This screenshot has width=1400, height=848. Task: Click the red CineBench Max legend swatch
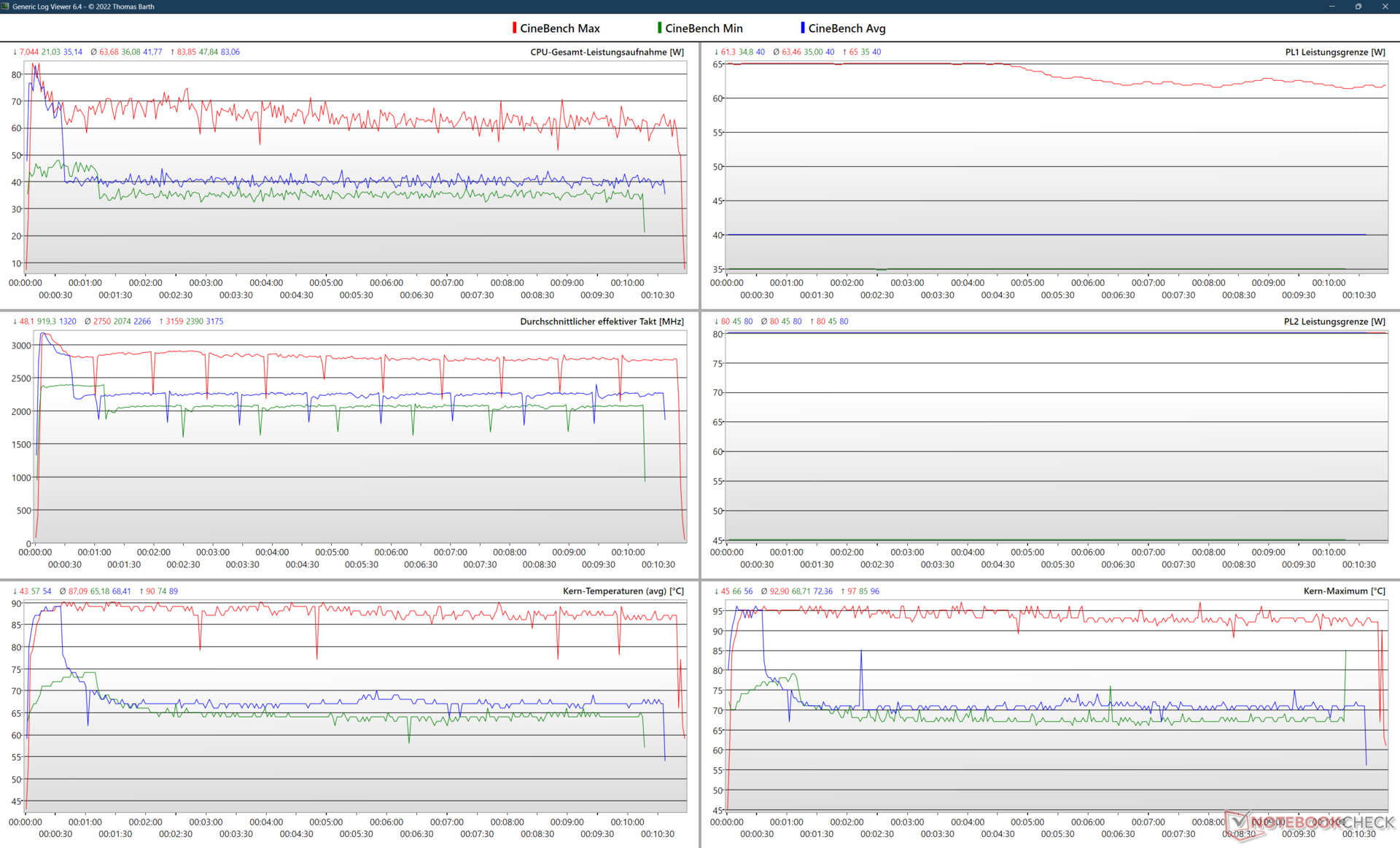point(514,28)
